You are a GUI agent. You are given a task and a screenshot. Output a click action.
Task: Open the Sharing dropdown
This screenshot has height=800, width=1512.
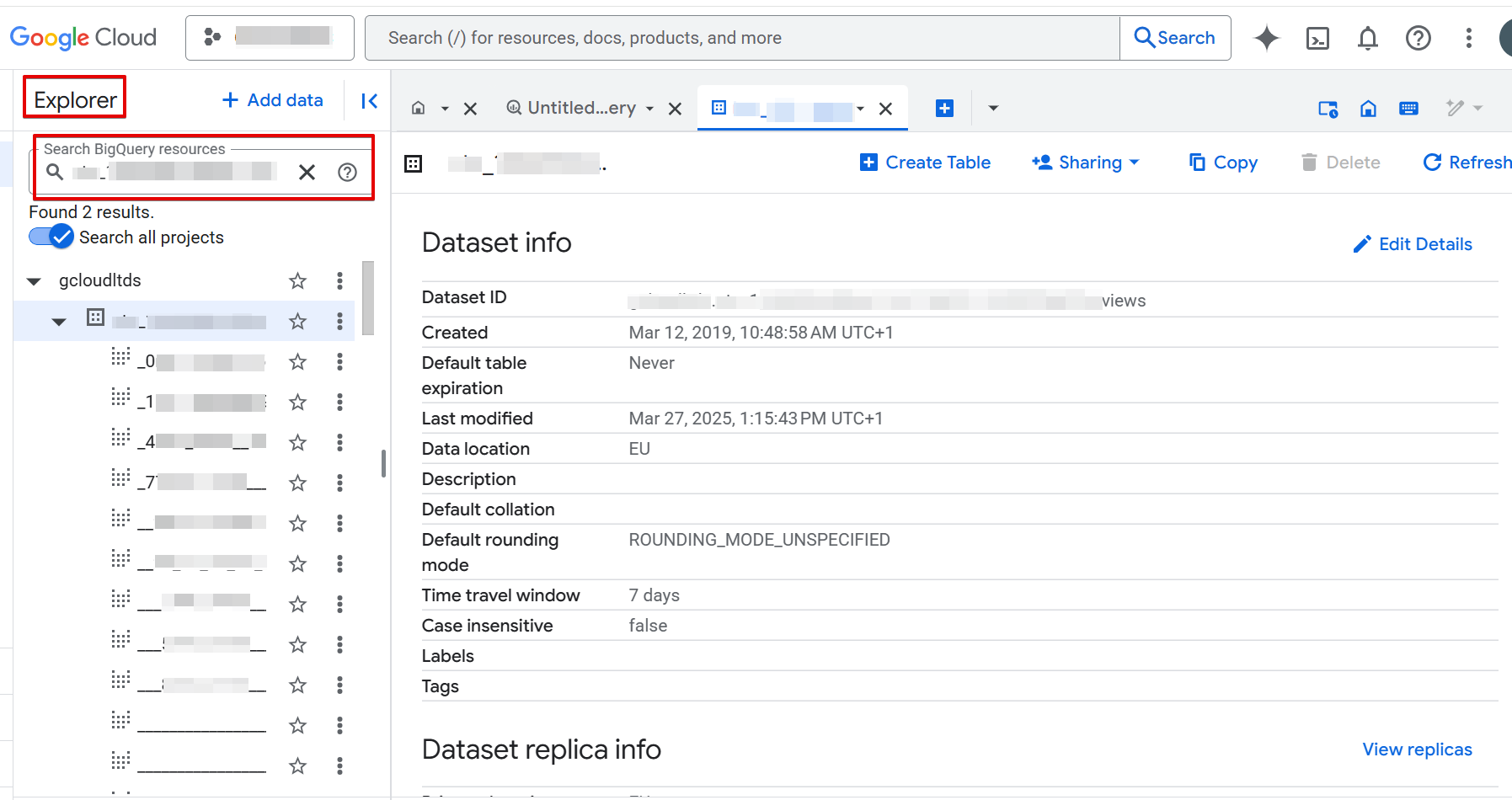point(1086,163)
